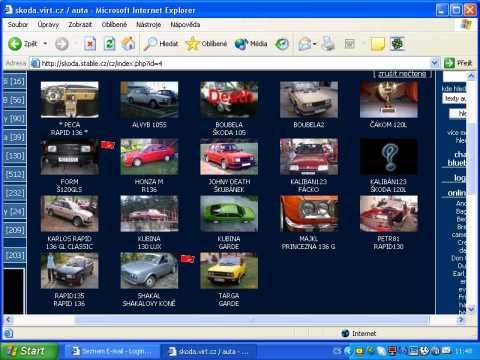Image resolution: width=480 pixels, height=360 pixels.
Task: Click the History toolbar icon
Action: [x=282, y=44]
